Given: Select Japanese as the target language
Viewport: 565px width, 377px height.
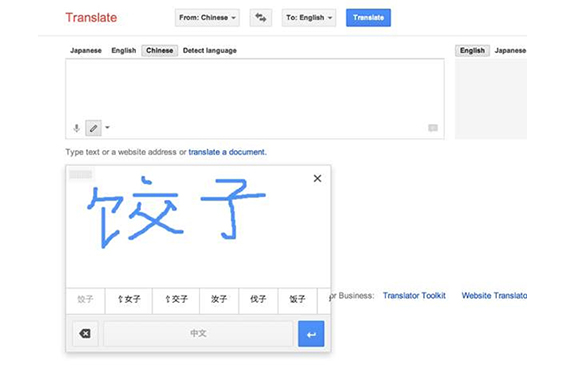Looking at the screenshot, I should pos(510,50).
